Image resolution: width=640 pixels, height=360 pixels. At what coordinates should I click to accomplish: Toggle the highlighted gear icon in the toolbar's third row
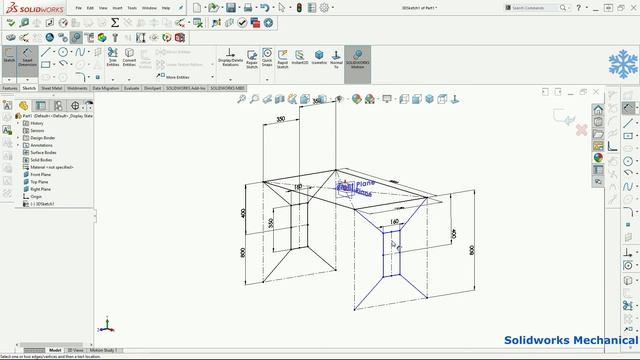(x=76, y=38)
